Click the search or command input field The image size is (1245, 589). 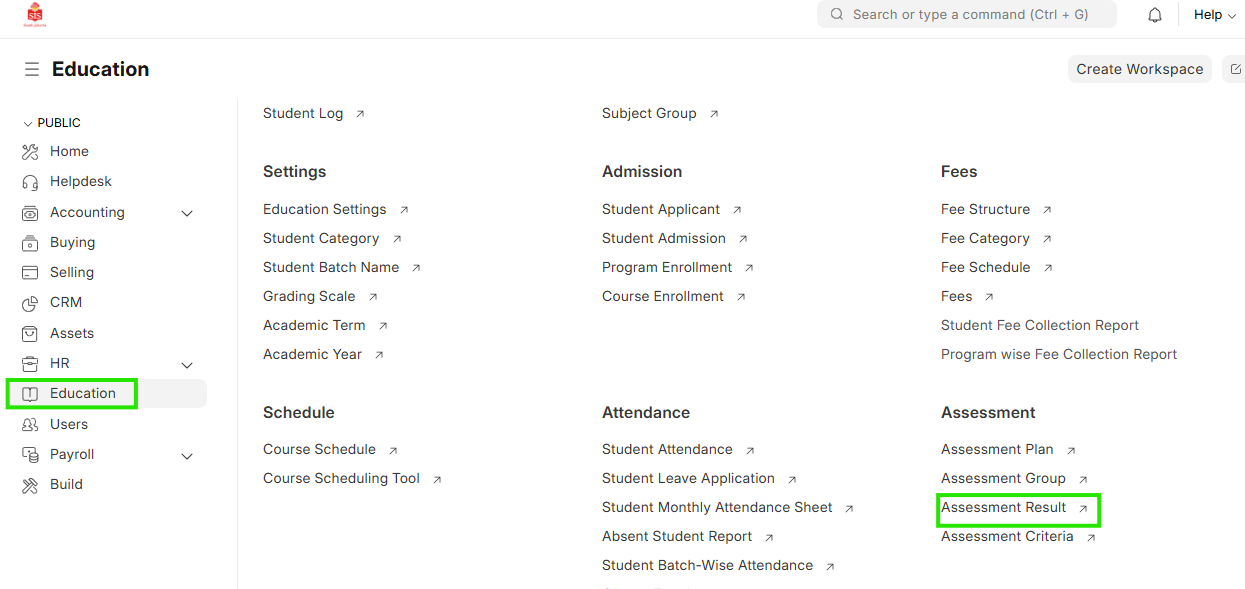click(966, 15)
